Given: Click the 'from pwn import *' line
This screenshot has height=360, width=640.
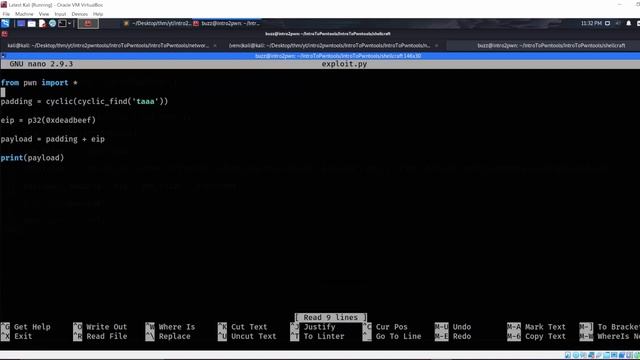Looking at the screenshot, I should pyautogui.click(x=39, y=83).
